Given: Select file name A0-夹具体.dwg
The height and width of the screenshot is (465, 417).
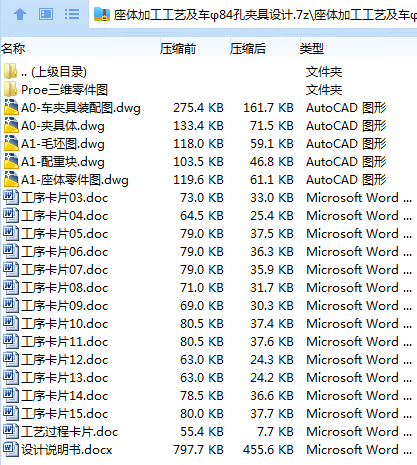Looking at the screenshot, I should pos(63,126).
